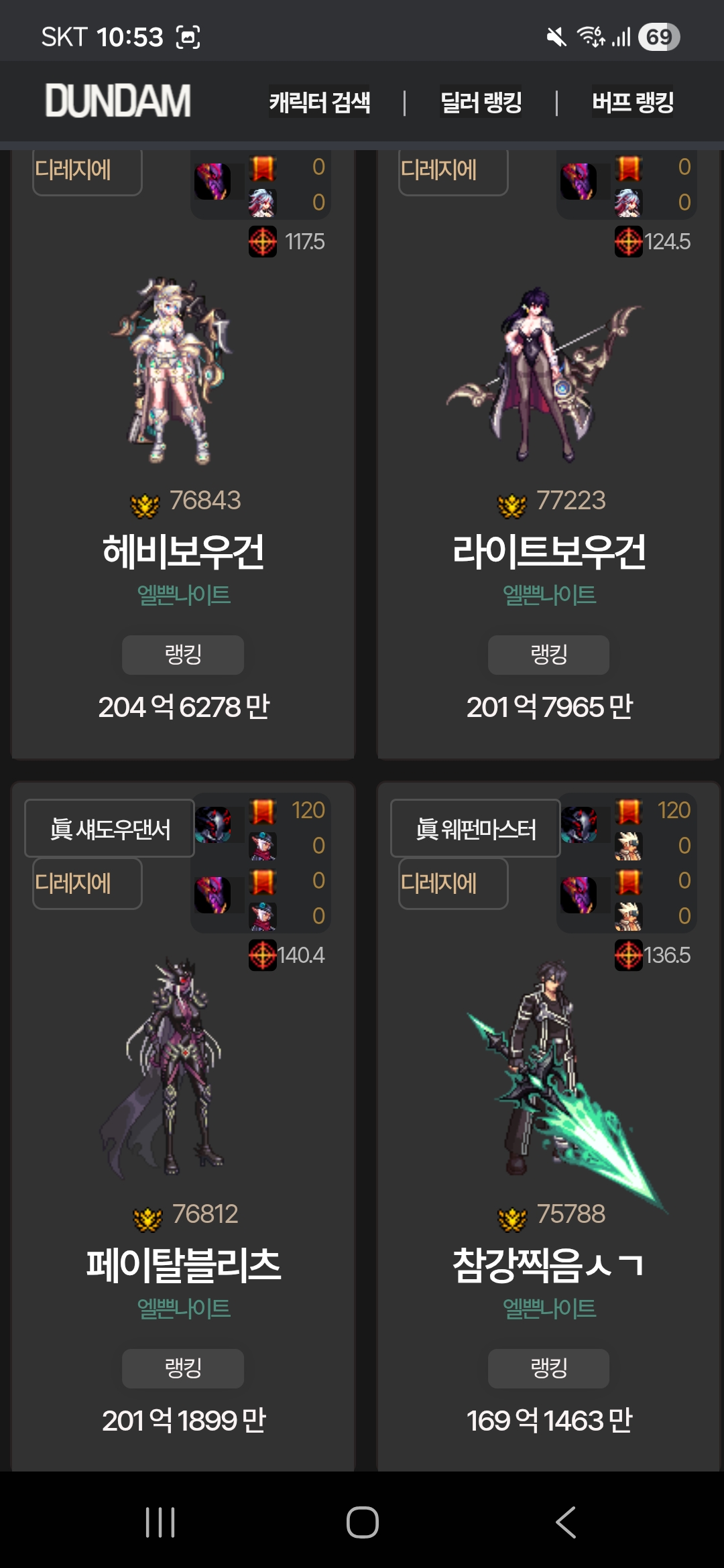
Task: Tap the Android back navigation arrow
Action: [x=566, y=1522]
